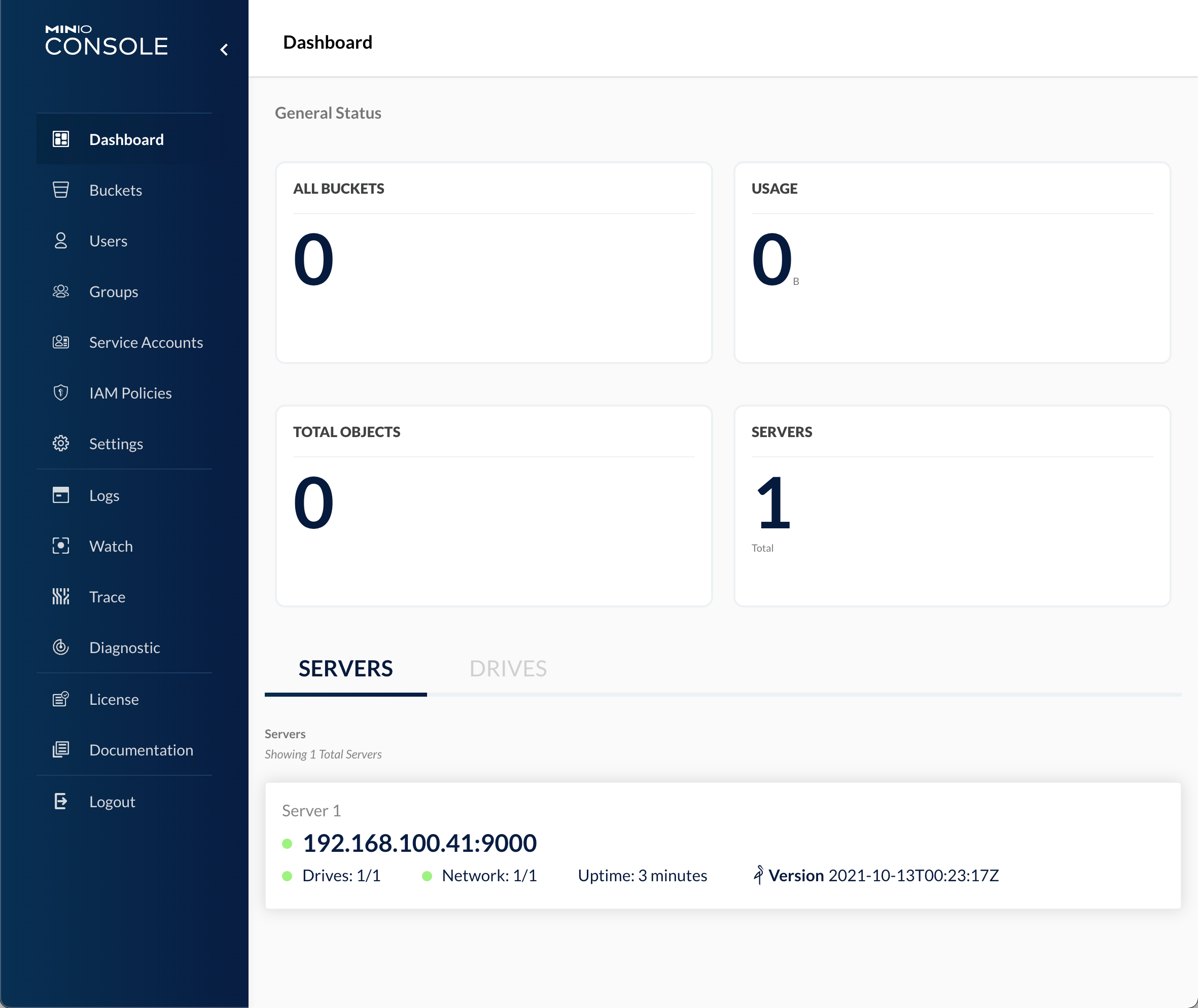Click the ALL BUCKETS card
Screen dimensions: 1198x1008
click(494, 263)
